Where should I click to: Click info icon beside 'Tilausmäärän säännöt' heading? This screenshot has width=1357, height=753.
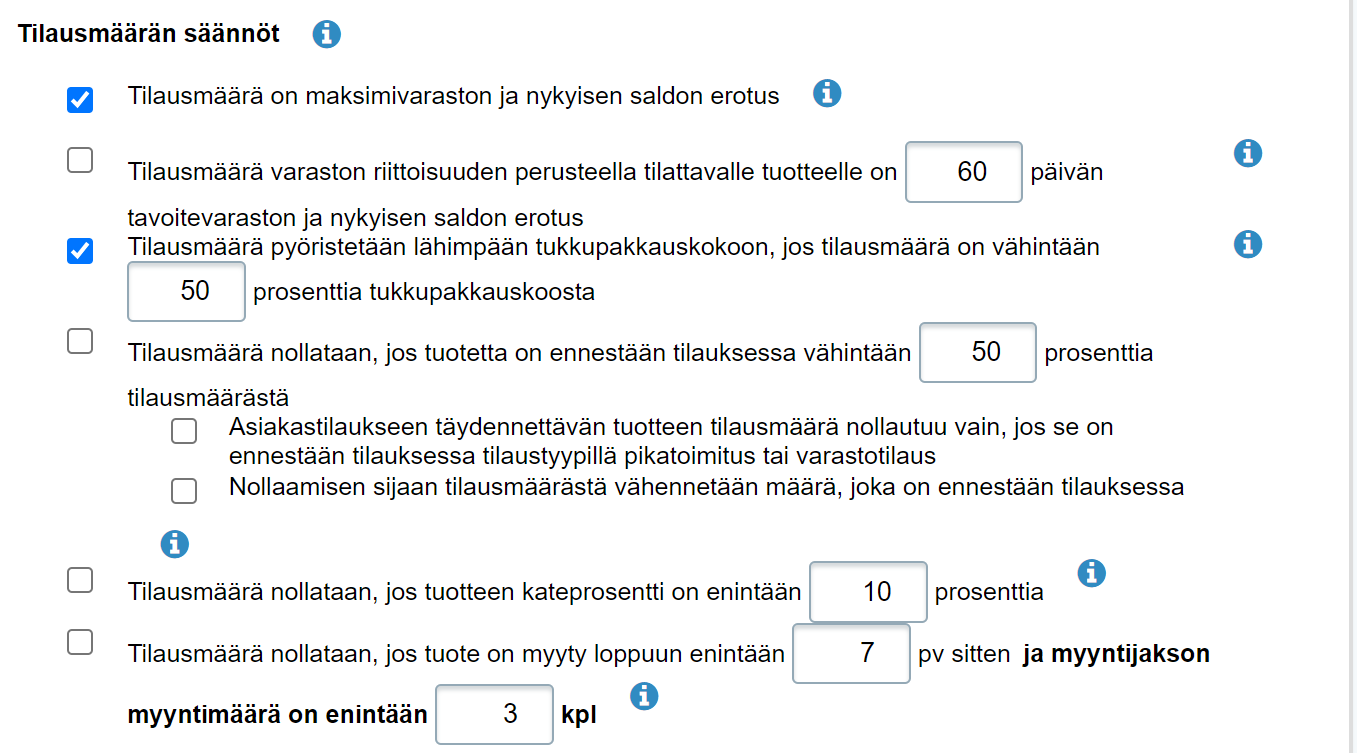click(326, 35)
